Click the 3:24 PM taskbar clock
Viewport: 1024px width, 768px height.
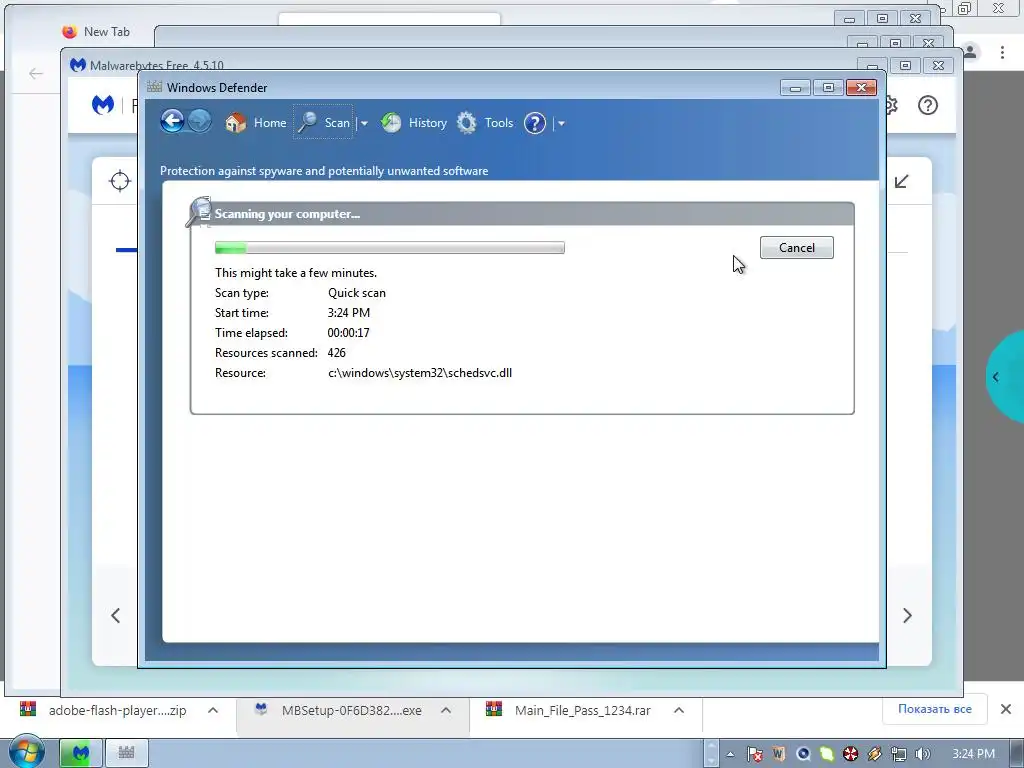point(973,754)
